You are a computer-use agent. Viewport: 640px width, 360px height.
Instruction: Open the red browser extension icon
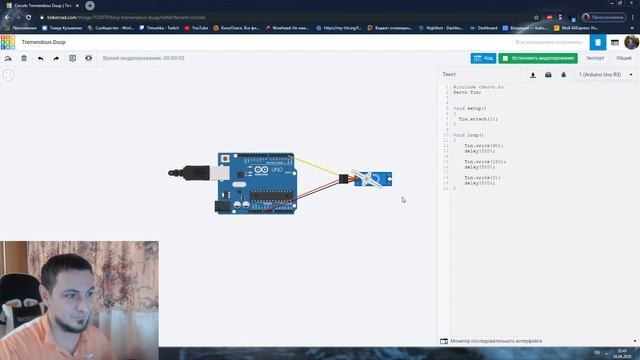pos(549,17)
